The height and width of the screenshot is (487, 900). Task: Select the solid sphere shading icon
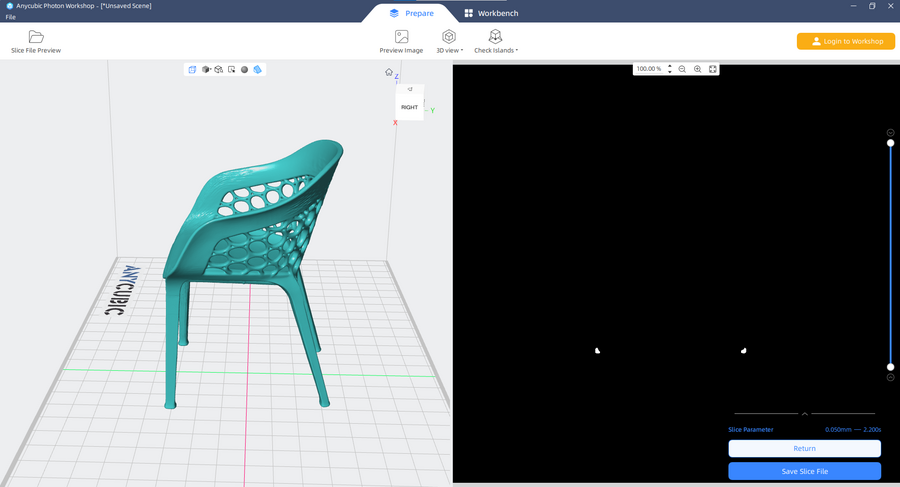coord(244,70)
